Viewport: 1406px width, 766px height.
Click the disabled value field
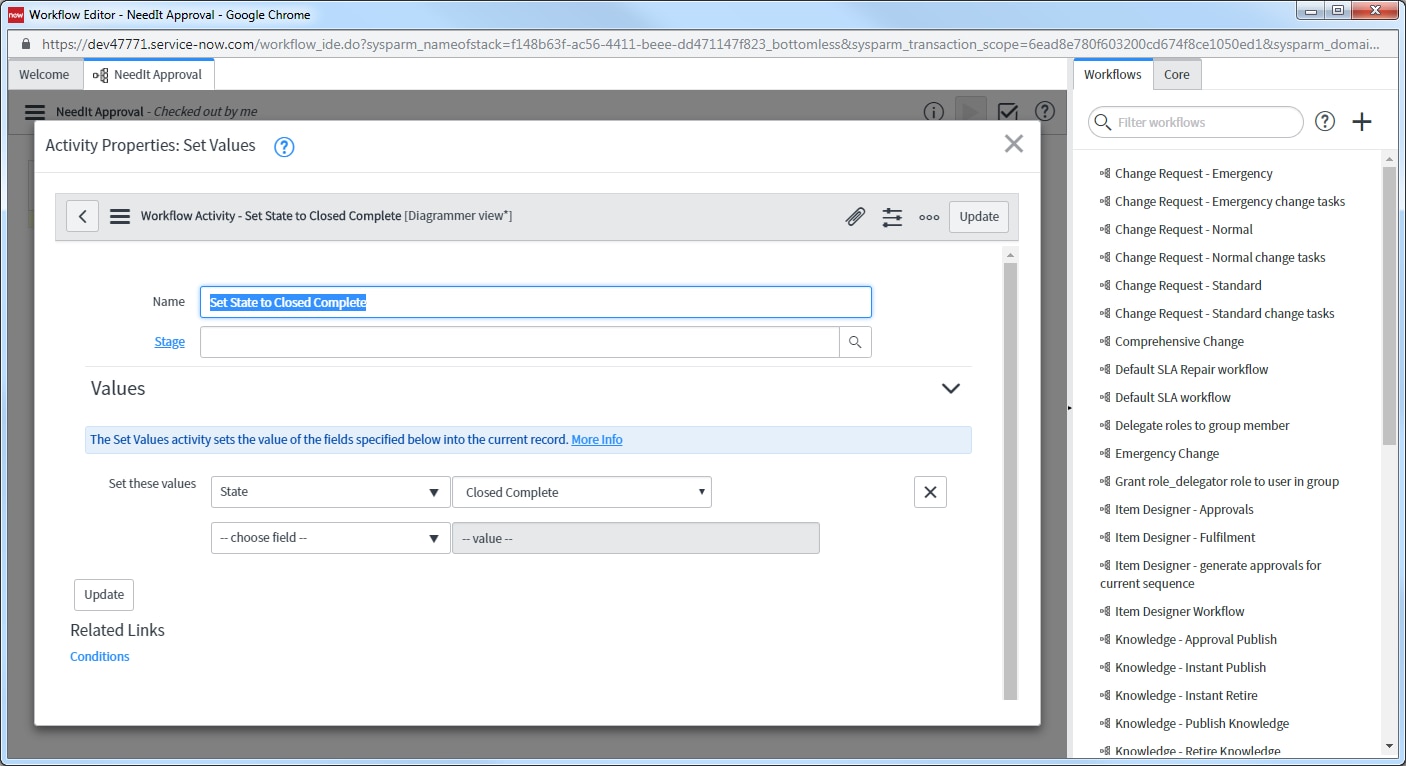click(x=636, y=538)
